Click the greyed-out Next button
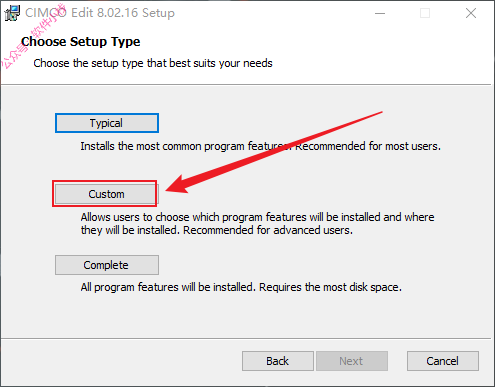This screenshot has height=387, width=495. pyautogui.click(x=352, y=361)
